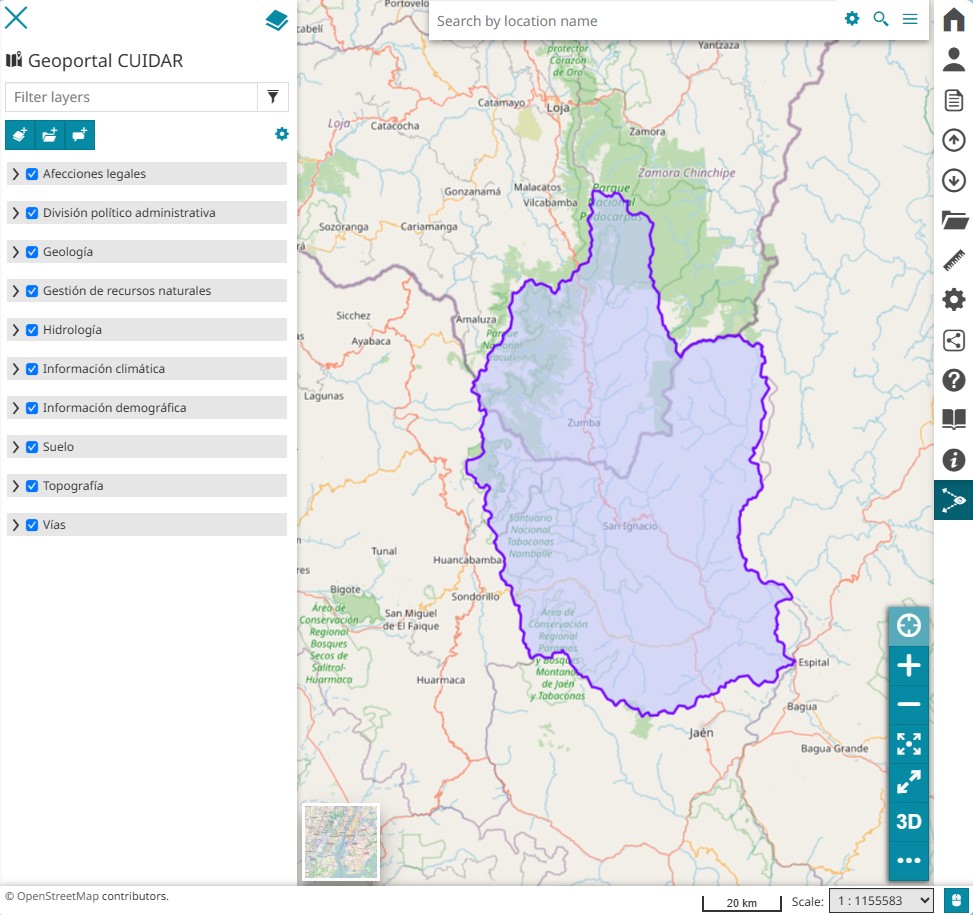Open the OpenStreetMap attribution link

pyautogui.click(x=58, y=896)
